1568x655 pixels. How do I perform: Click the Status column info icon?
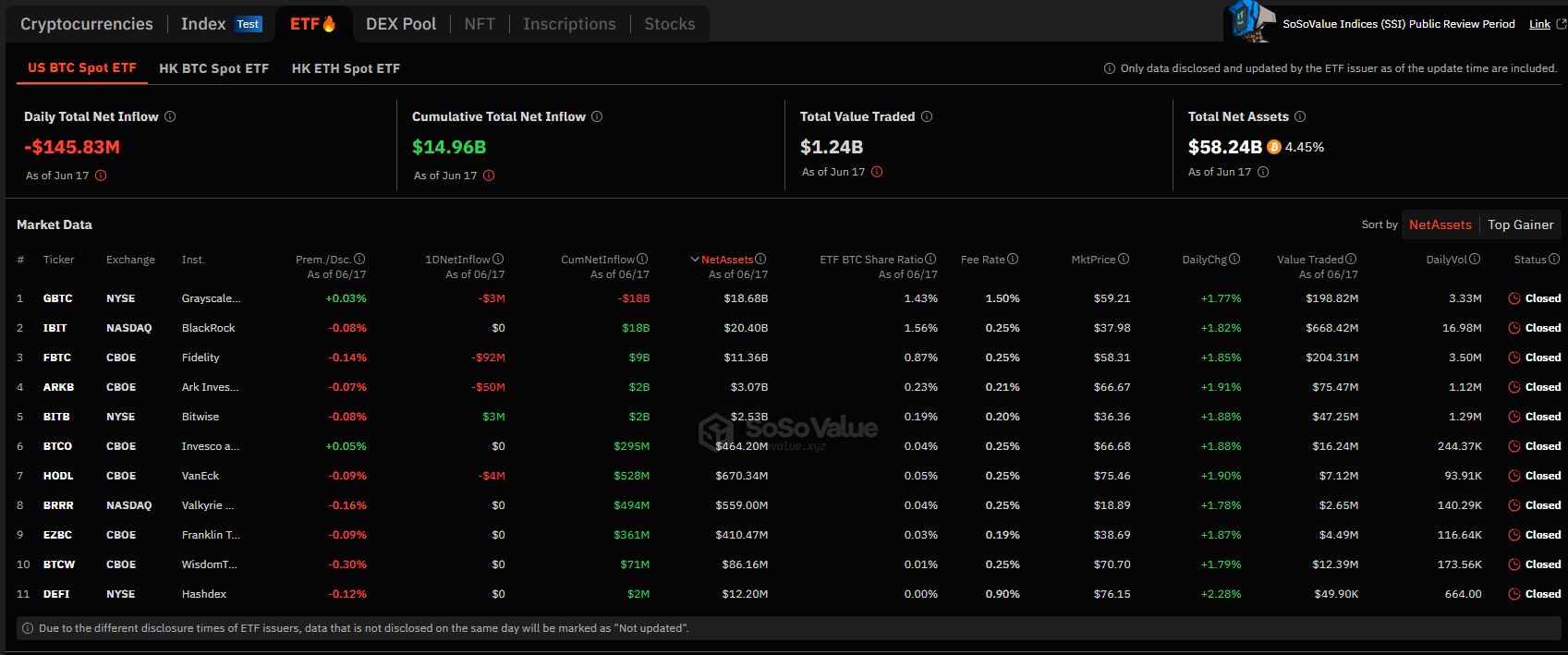[x=1554, y=260]
